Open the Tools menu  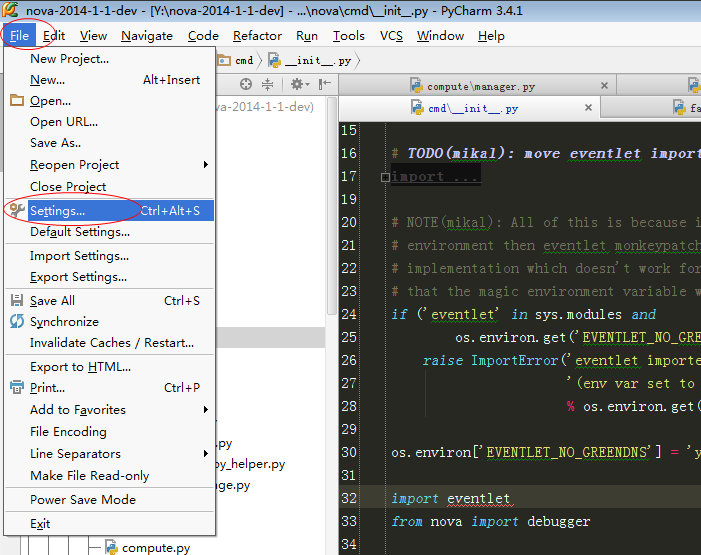click(348, 36)
